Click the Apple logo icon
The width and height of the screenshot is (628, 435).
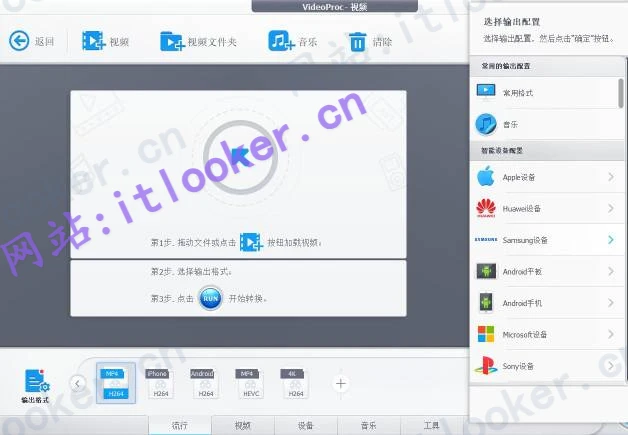click(x=486, y=177)
